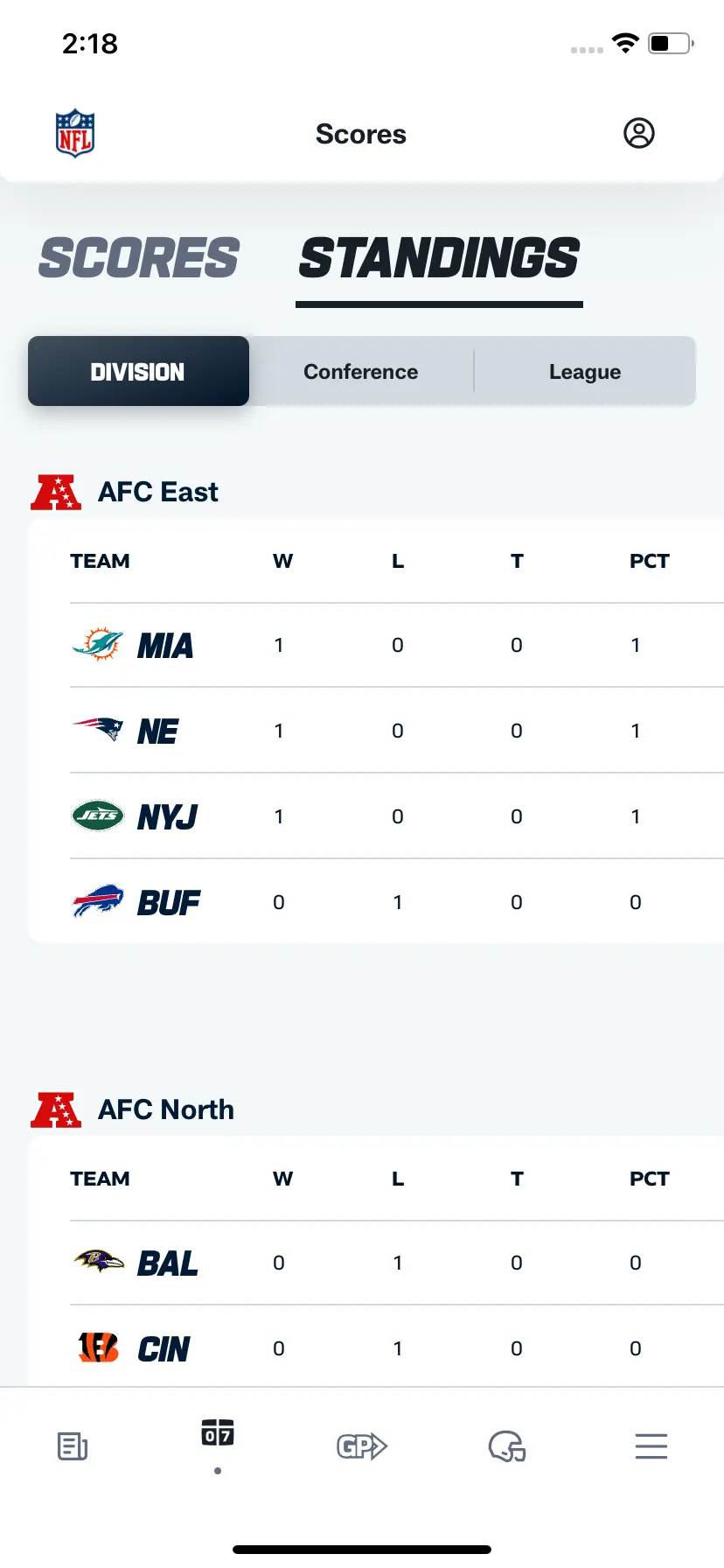Tap the Miami Dolphins logo
This screenshot has width=724, height=1568.
[97, 645]
